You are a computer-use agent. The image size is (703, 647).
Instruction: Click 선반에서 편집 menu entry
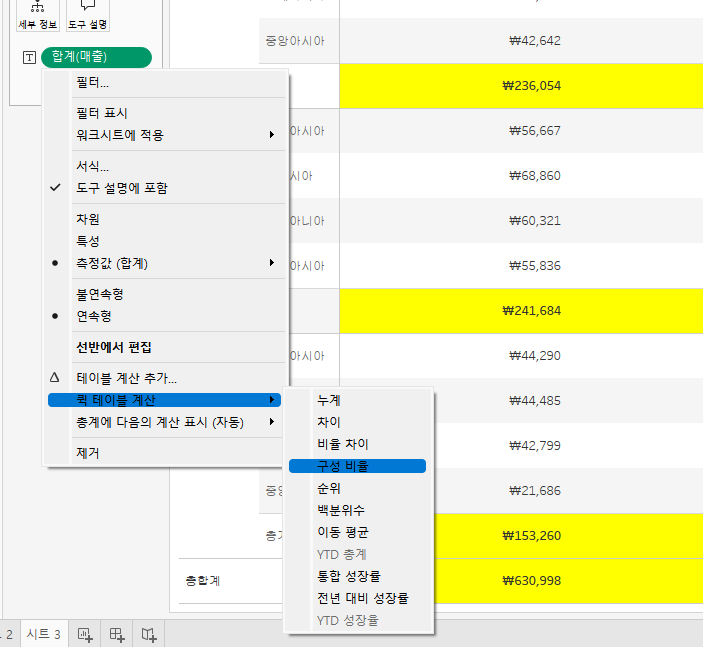(x=166, y=347)
